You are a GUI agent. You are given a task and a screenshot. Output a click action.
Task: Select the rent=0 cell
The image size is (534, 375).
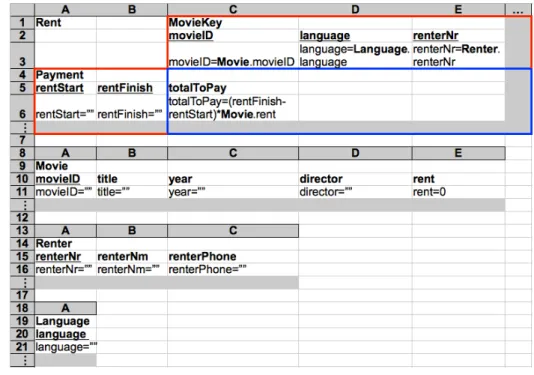tap(458, 192)
